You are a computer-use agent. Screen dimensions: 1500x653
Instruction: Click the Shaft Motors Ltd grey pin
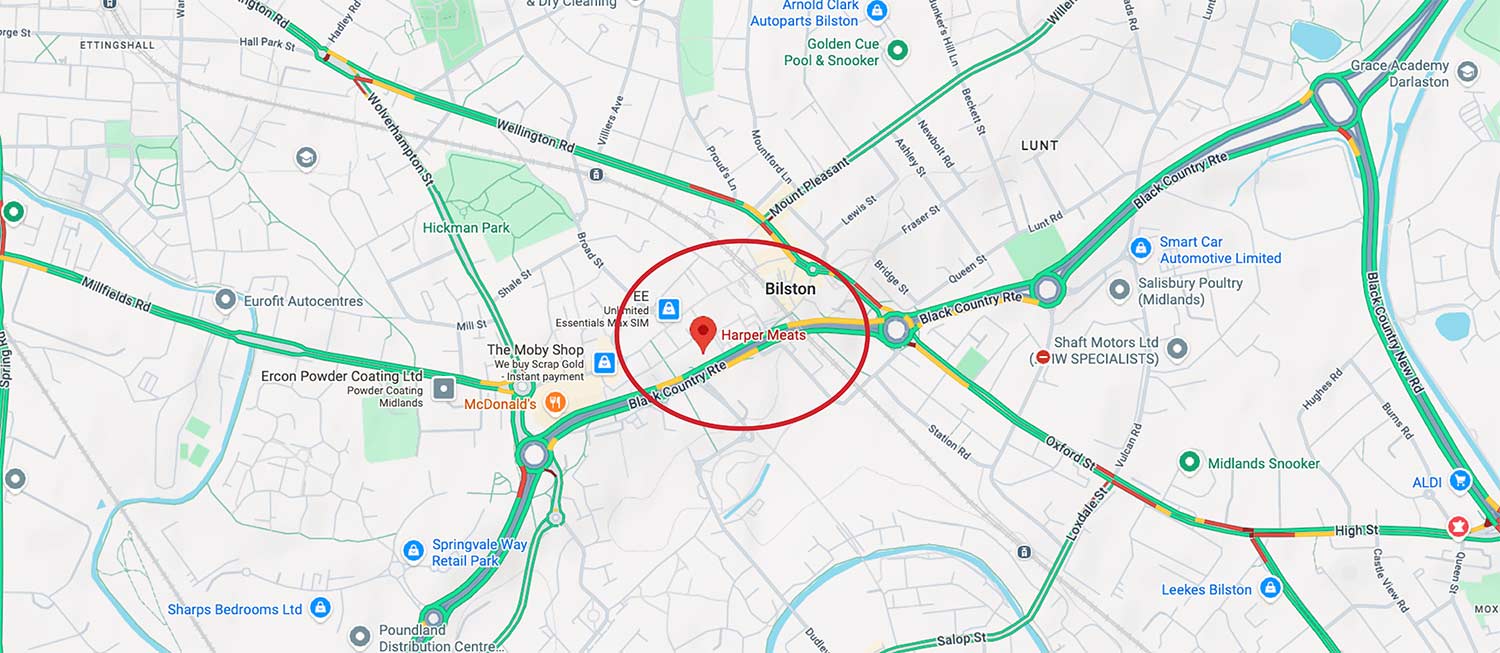point(1177,348)
